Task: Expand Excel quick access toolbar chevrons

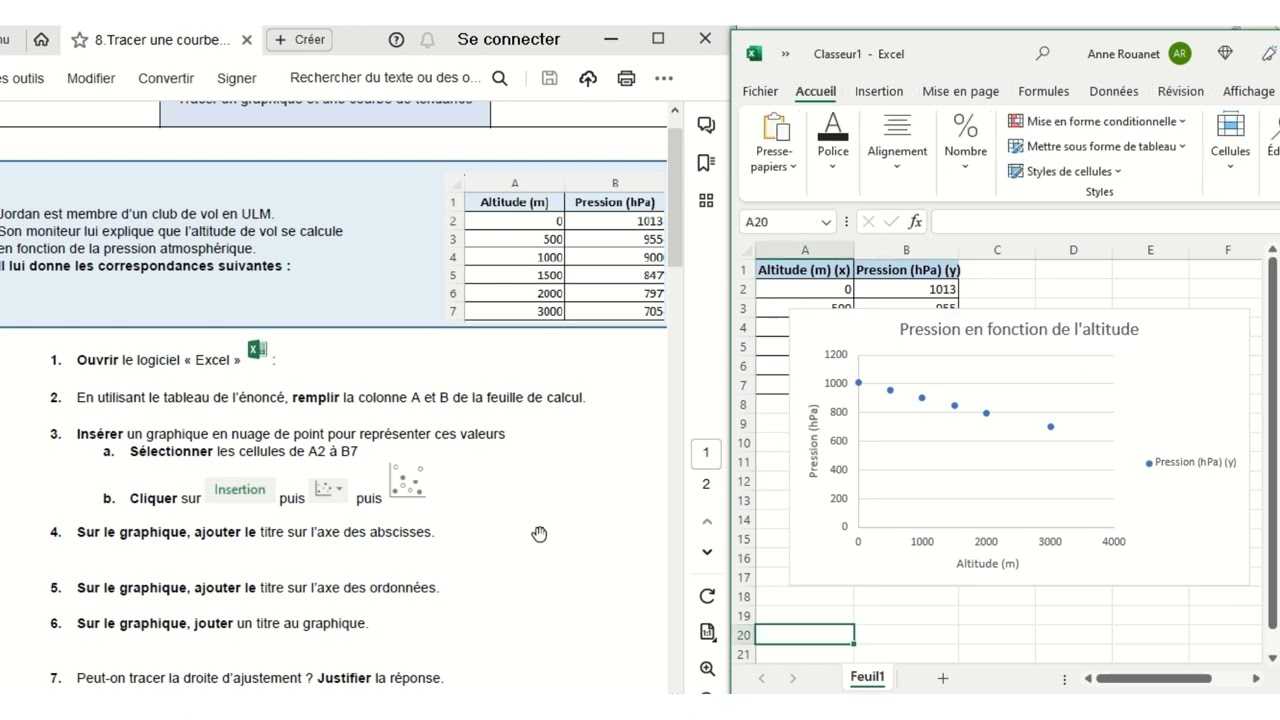Action: [785, 54]
